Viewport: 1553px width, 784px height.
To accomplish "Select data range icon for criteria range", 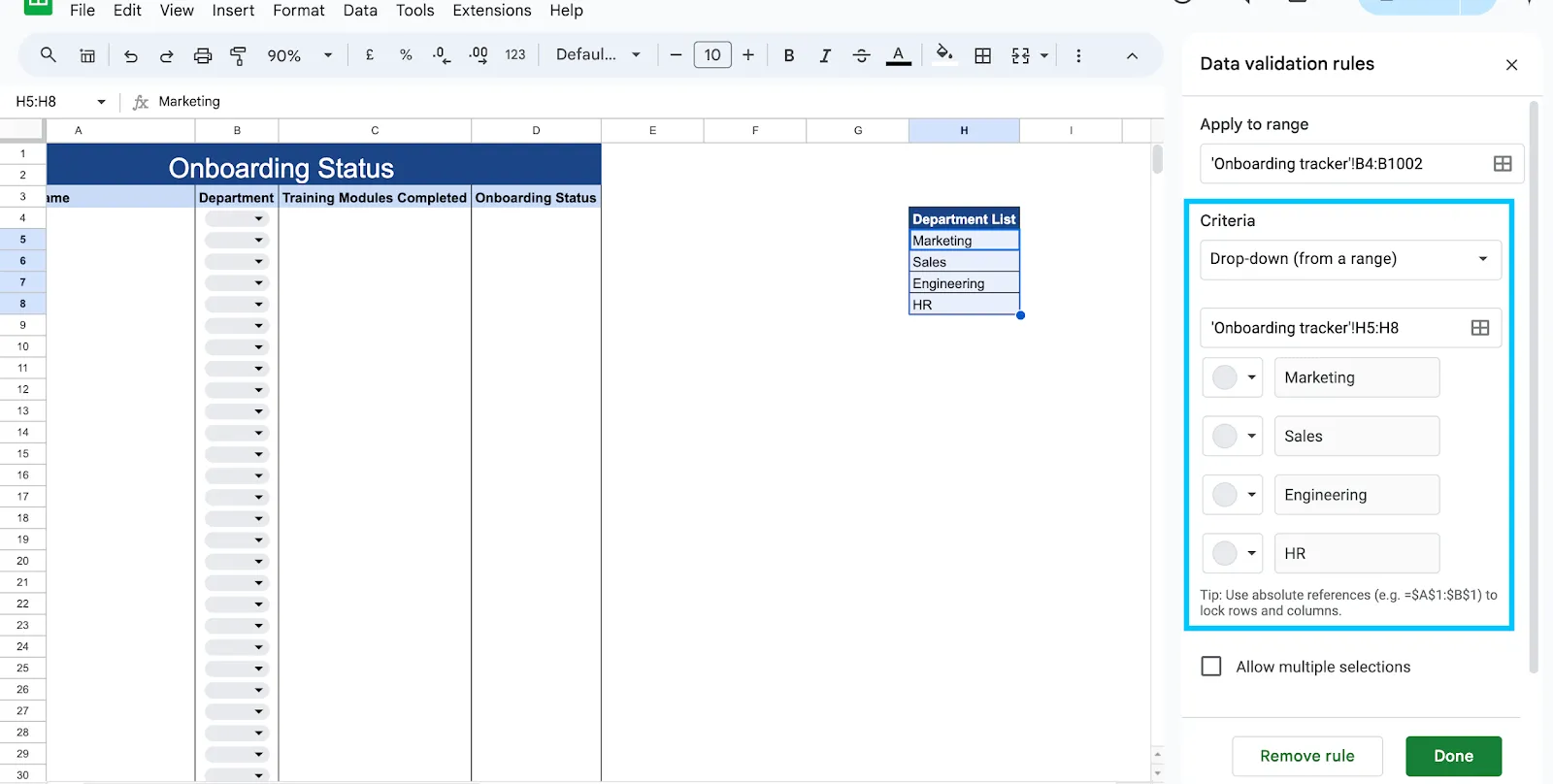I will [1480, 328].
